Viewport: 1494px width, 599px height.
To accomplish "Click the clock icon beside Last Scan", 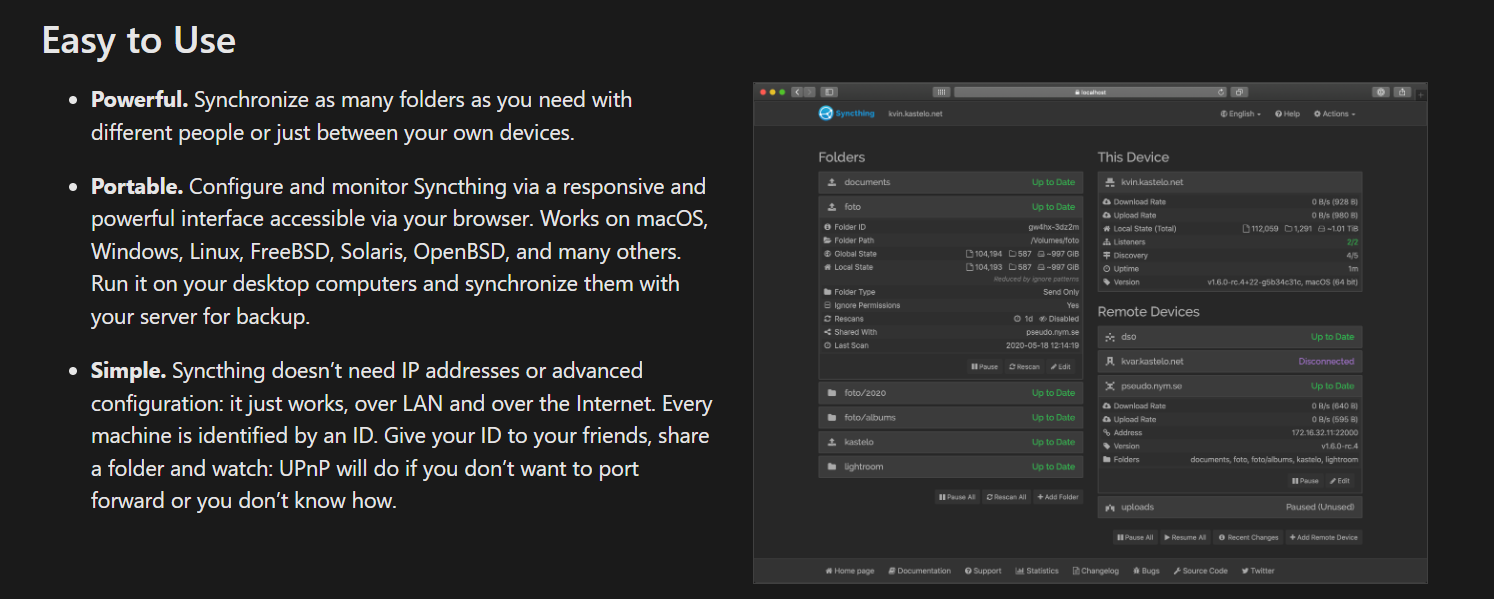I will [x=827, y=345].
